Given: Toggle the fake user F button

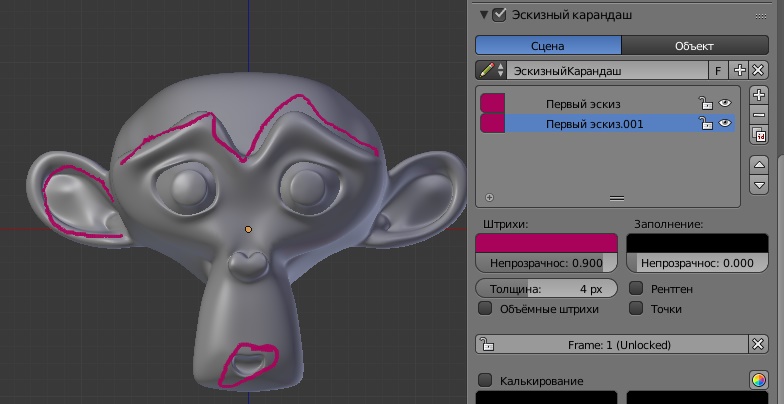Looking at the screenshot, I should pyautogui.click(x=718, y=70).
